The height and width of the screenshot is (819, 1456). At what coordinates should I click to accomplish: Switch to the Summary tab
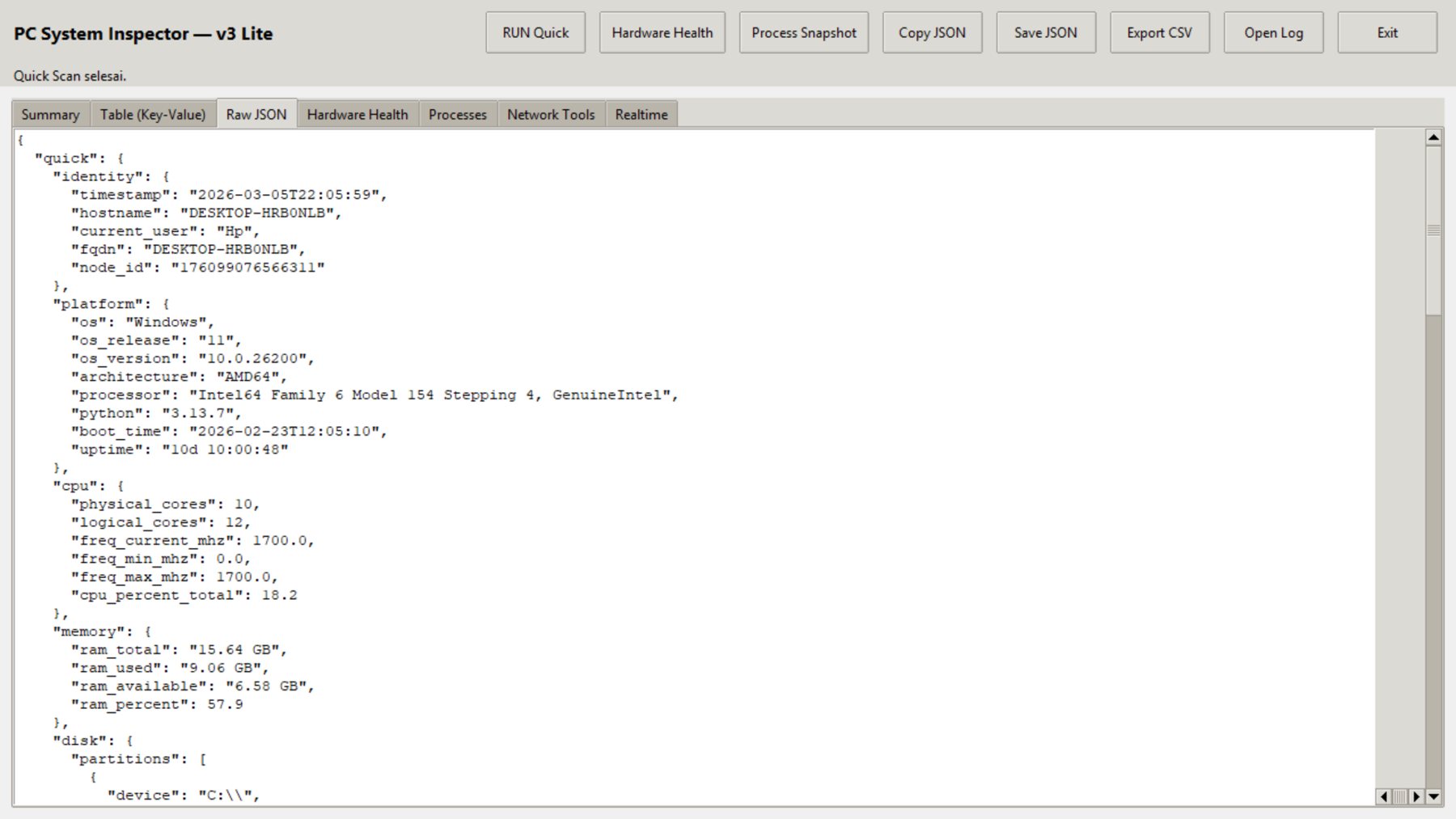click(x=50, y=115)
